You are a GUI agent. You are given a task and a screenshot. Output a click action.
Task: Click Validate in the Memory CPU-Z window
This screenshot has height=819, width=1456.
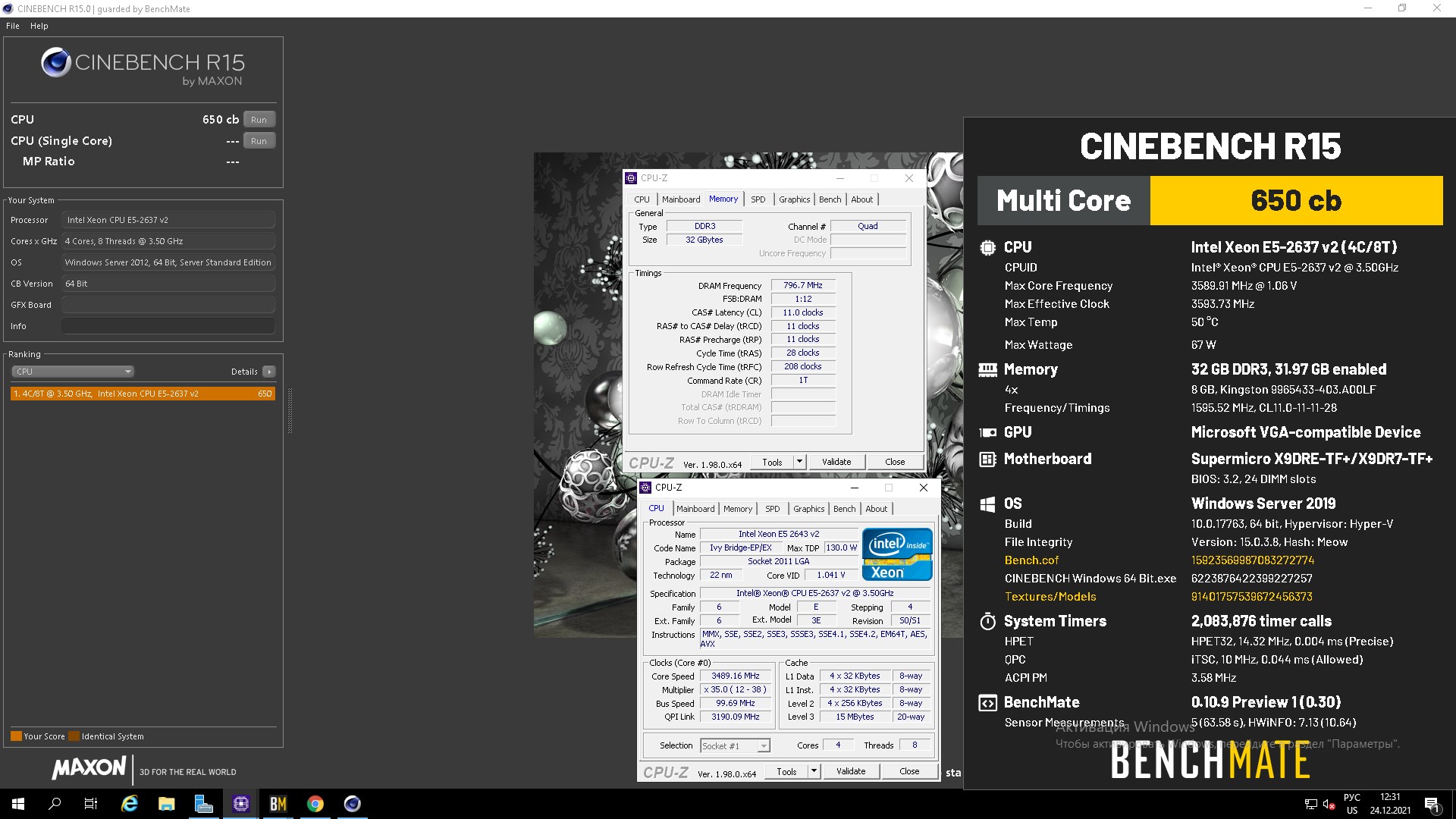pyautogui.click(x=836, y=462)
